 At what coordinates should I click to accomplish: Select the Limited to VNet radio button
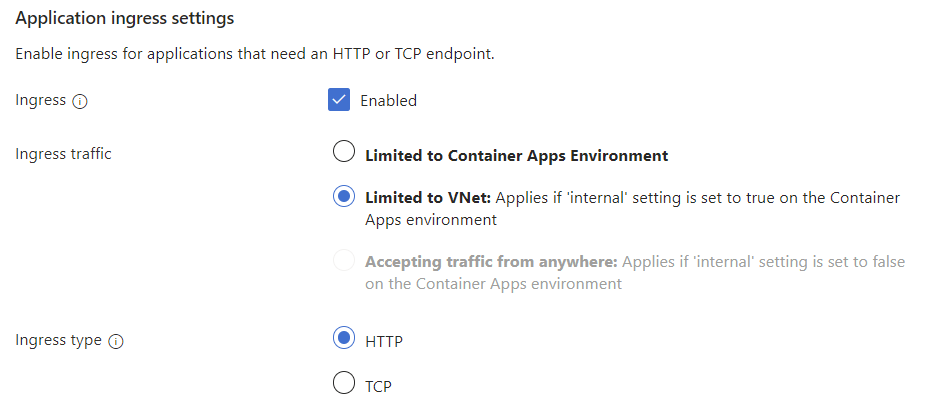pos(343,196)
